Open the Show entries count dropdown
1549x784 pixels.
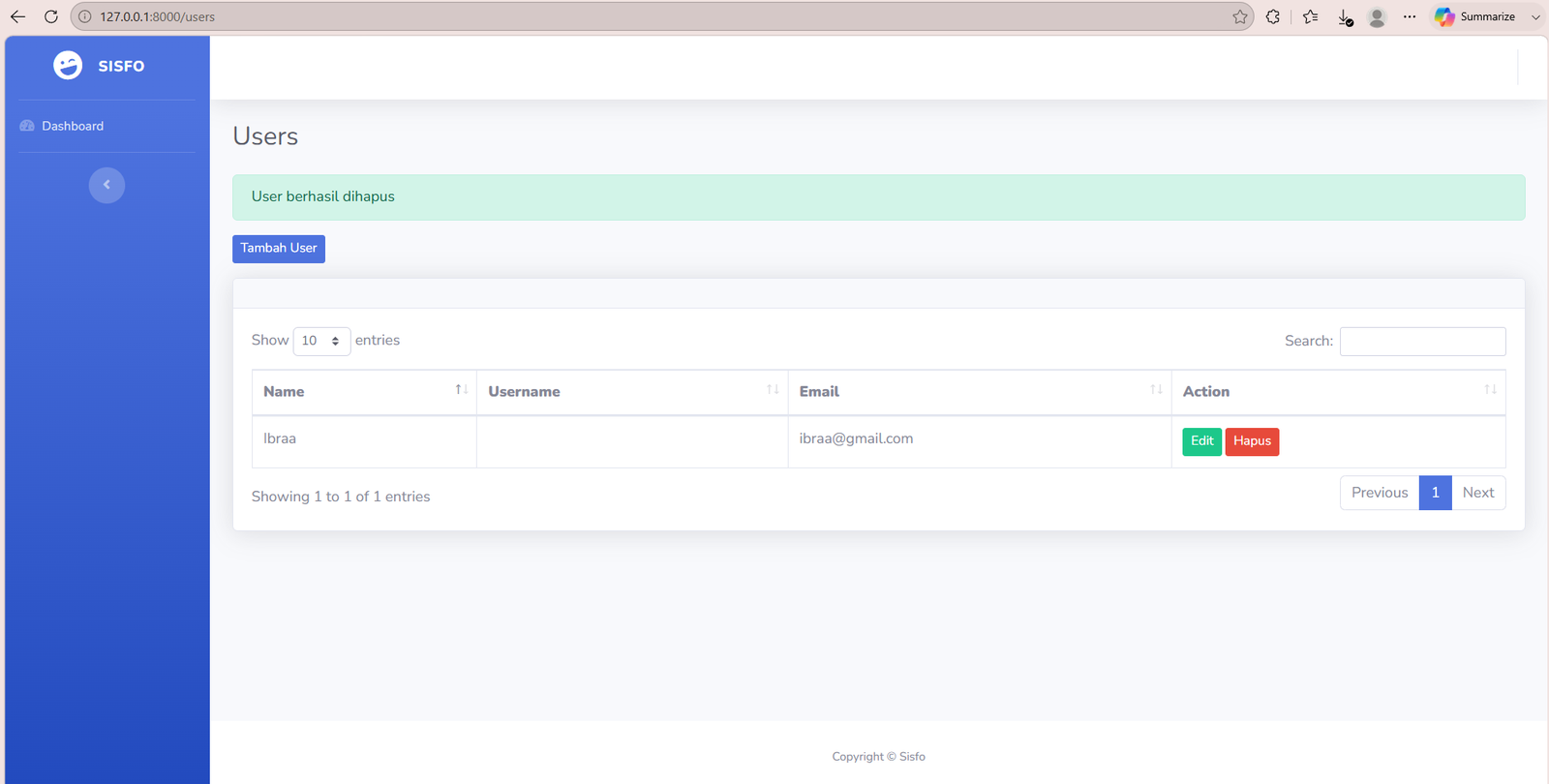[321, 341]
